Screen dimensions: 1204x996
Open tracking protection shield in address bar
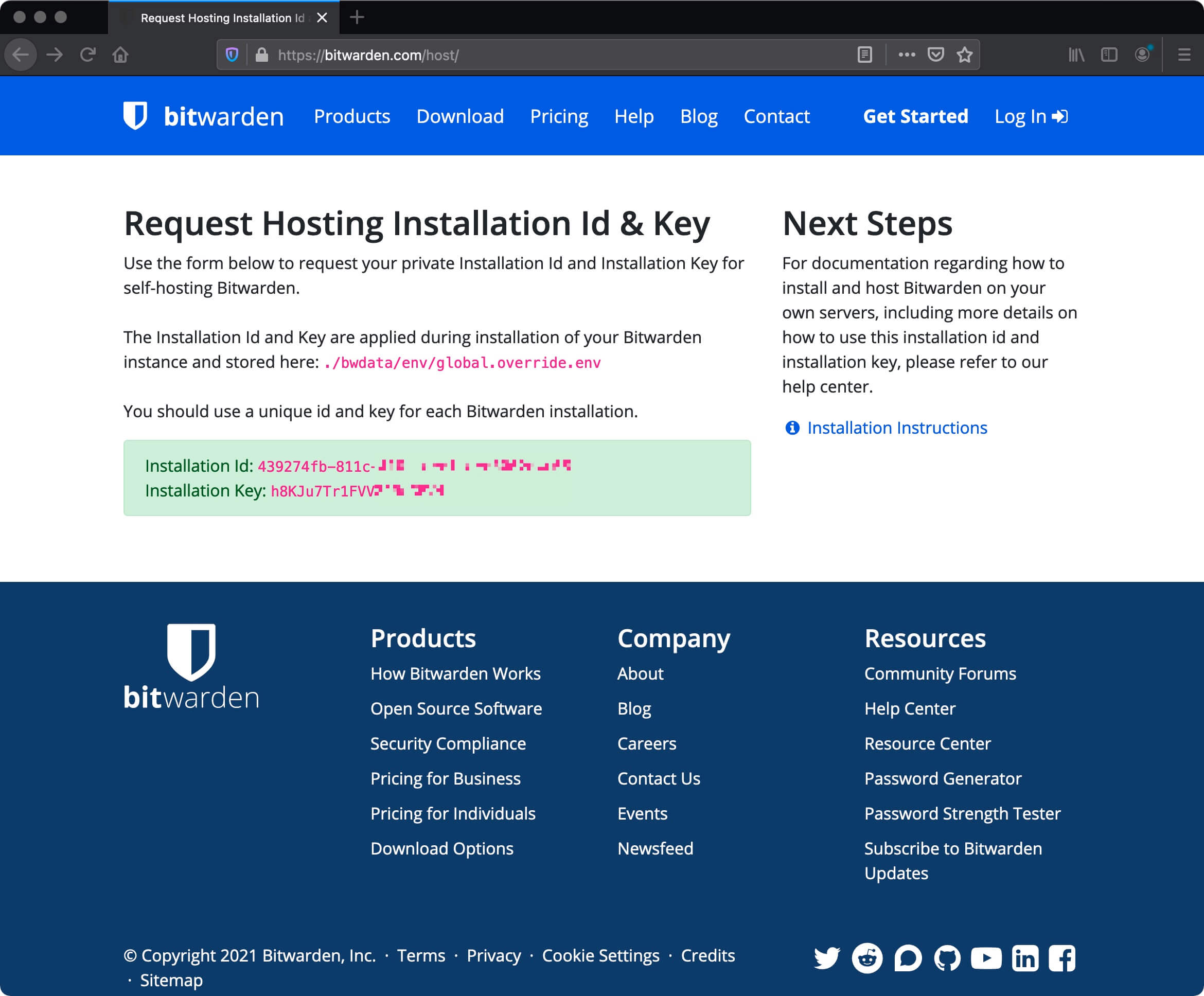pos(232,55)
